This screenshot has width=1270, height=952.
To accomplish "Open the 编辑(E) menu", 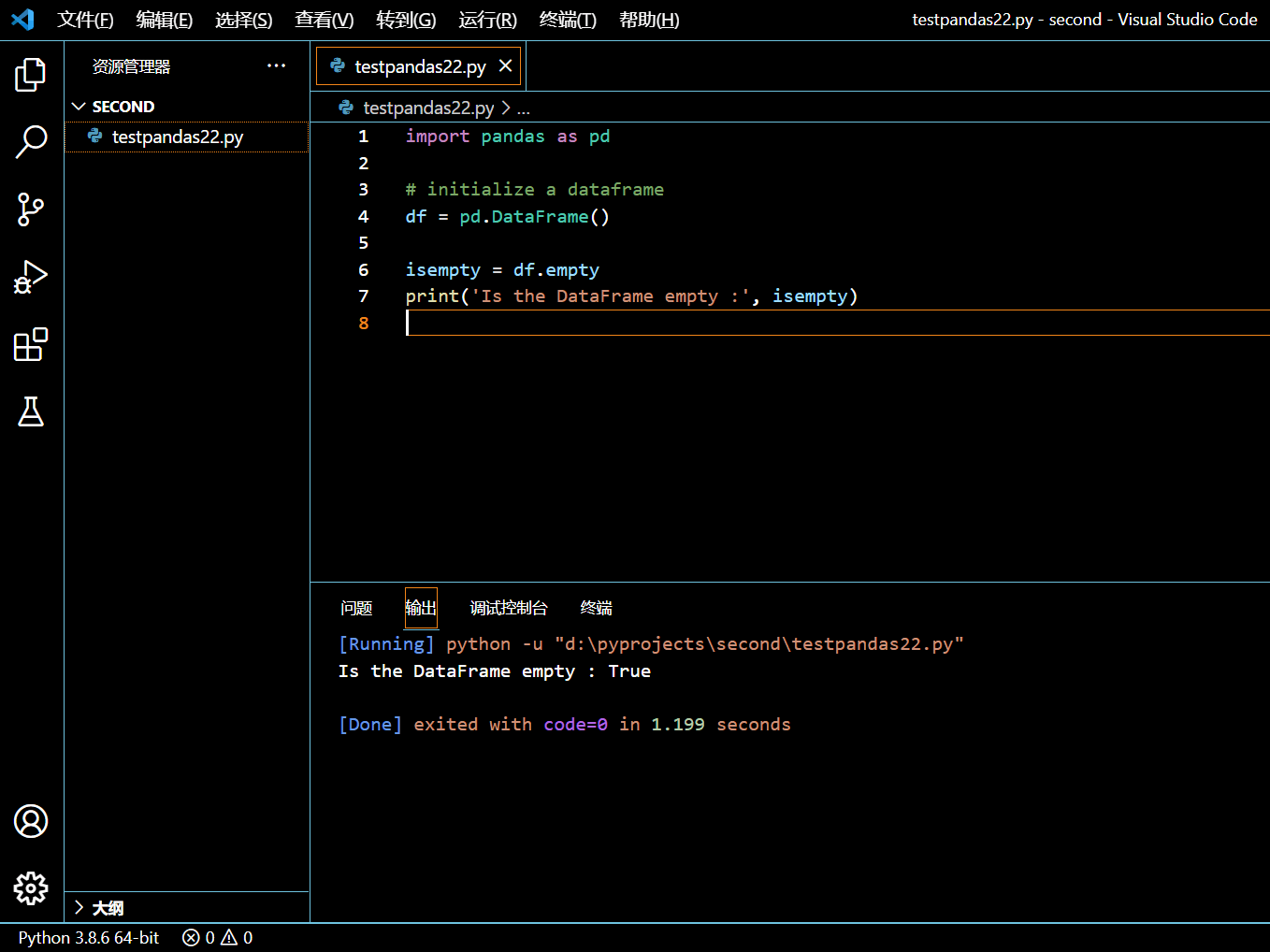I will point(164,20).
